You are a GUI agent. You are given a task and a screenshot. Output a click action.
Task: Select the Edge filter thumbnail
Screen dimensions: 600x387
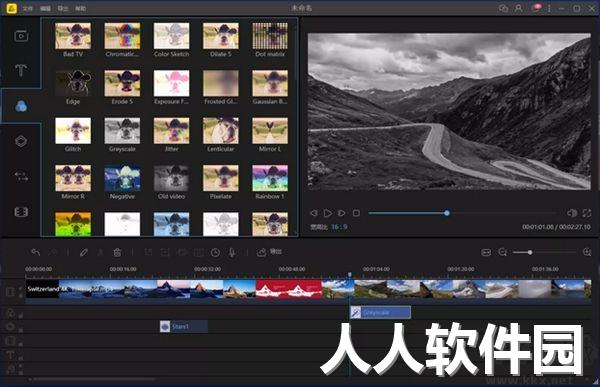pos(73,83)
